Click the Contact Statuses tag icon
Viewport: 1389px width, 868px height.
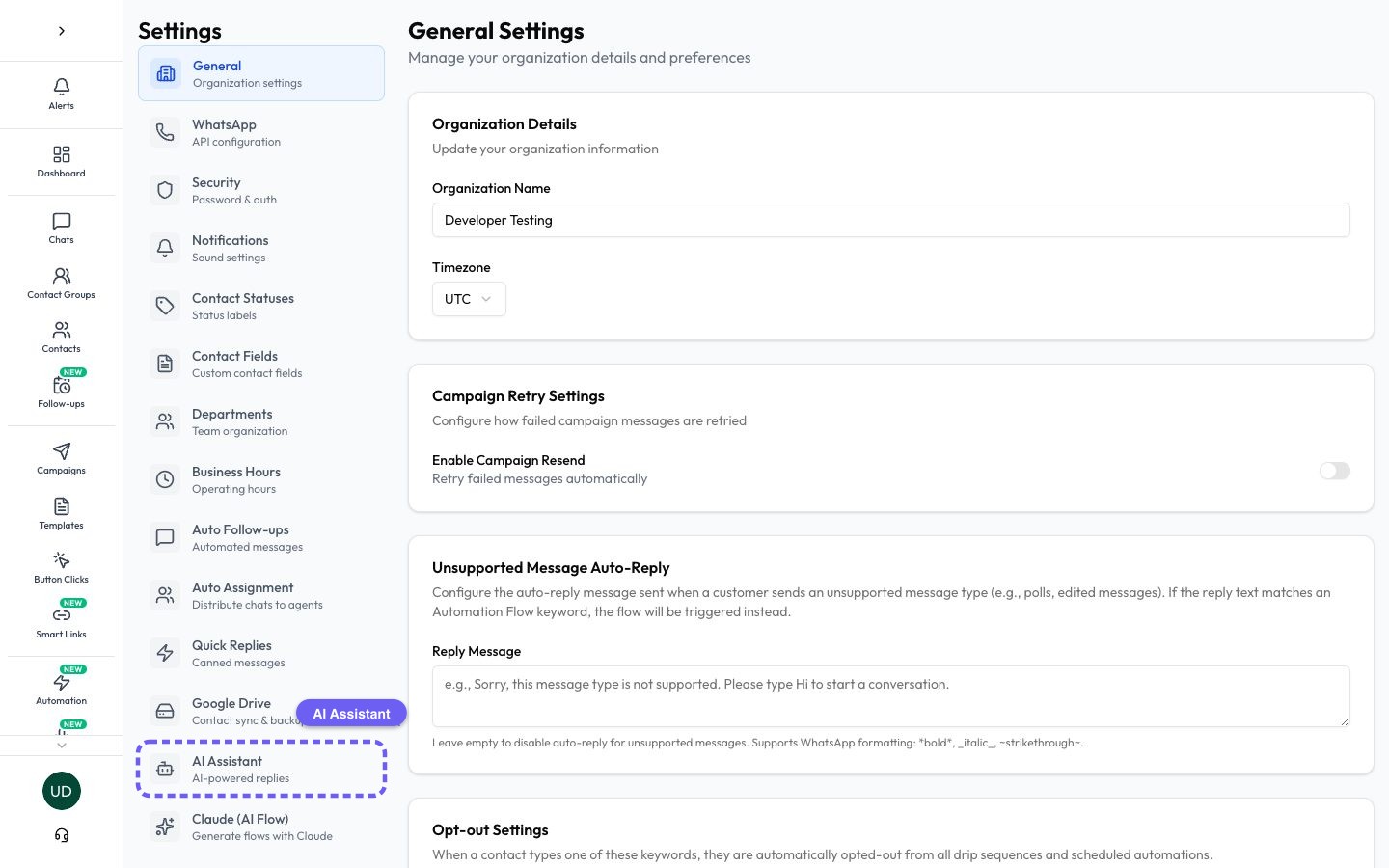coord(165,306)
